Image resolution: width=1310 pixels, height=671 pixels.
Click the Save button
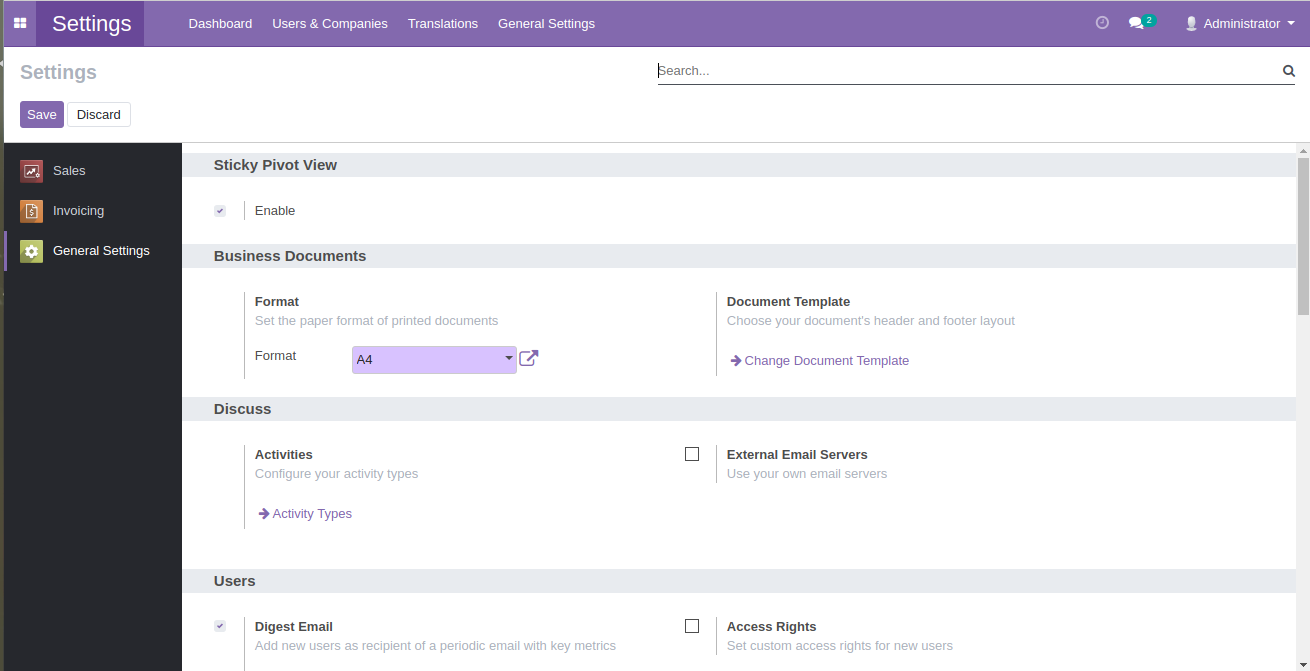click(x=41, y=115)
